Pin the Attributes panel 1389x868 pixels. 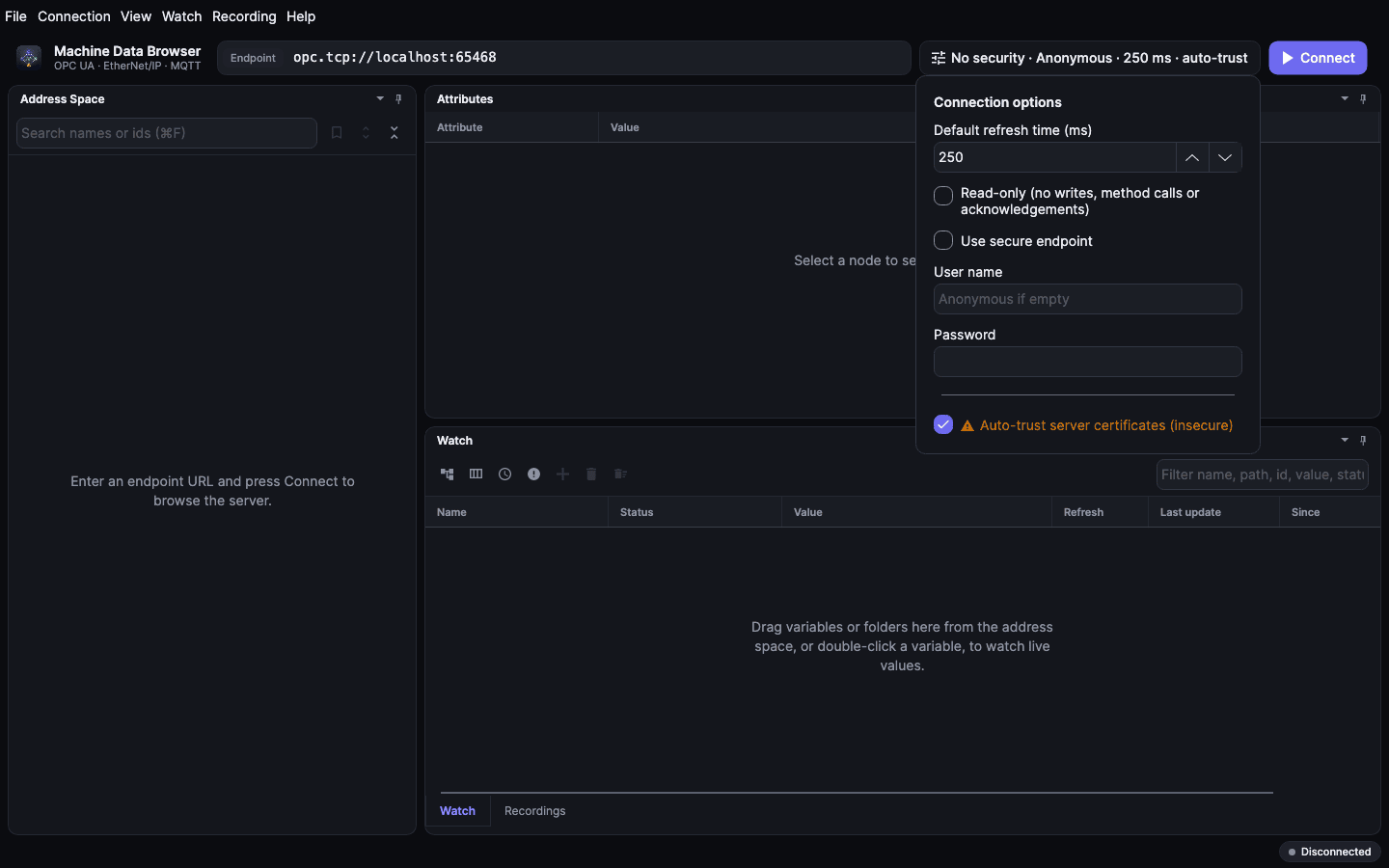point(1363,99)
